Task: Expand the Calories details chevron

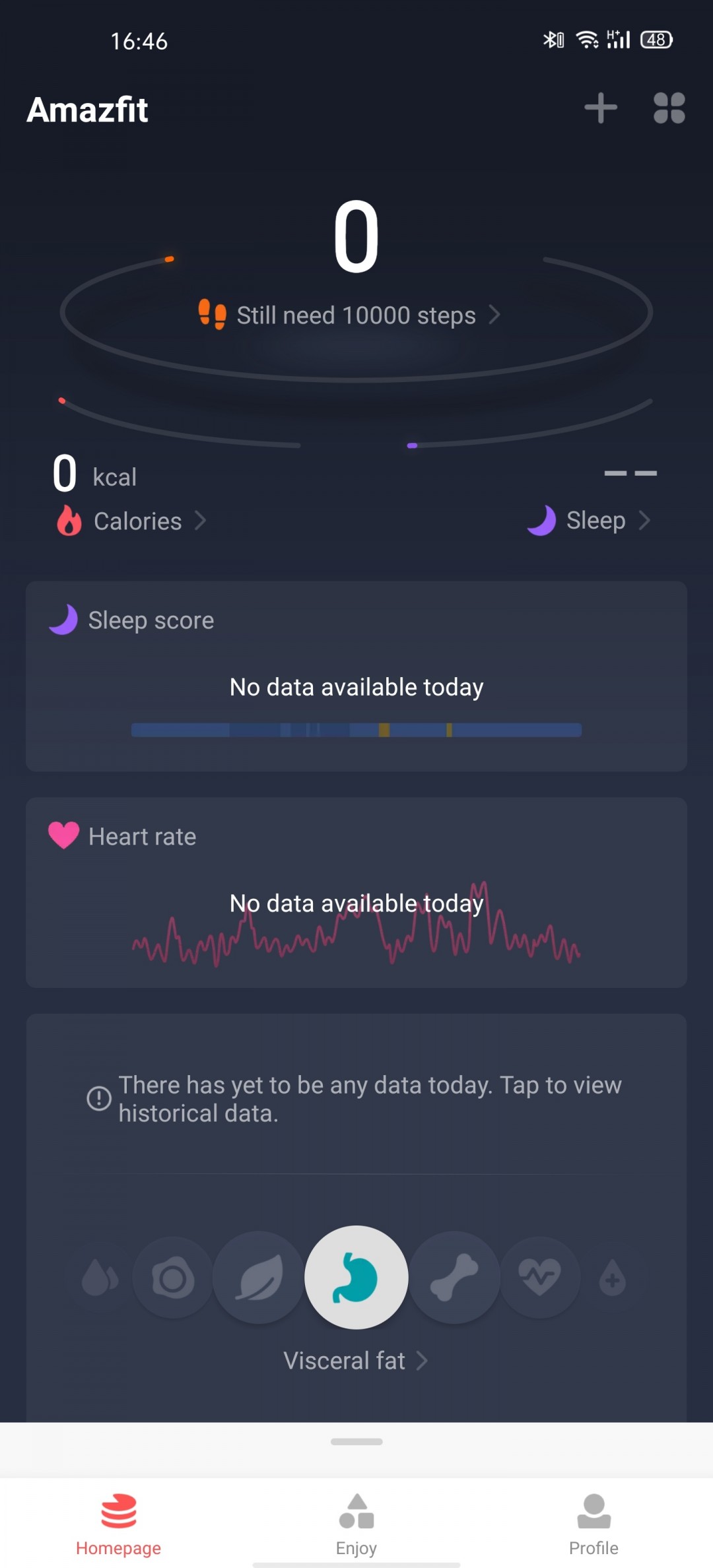Action: [201, 521]
